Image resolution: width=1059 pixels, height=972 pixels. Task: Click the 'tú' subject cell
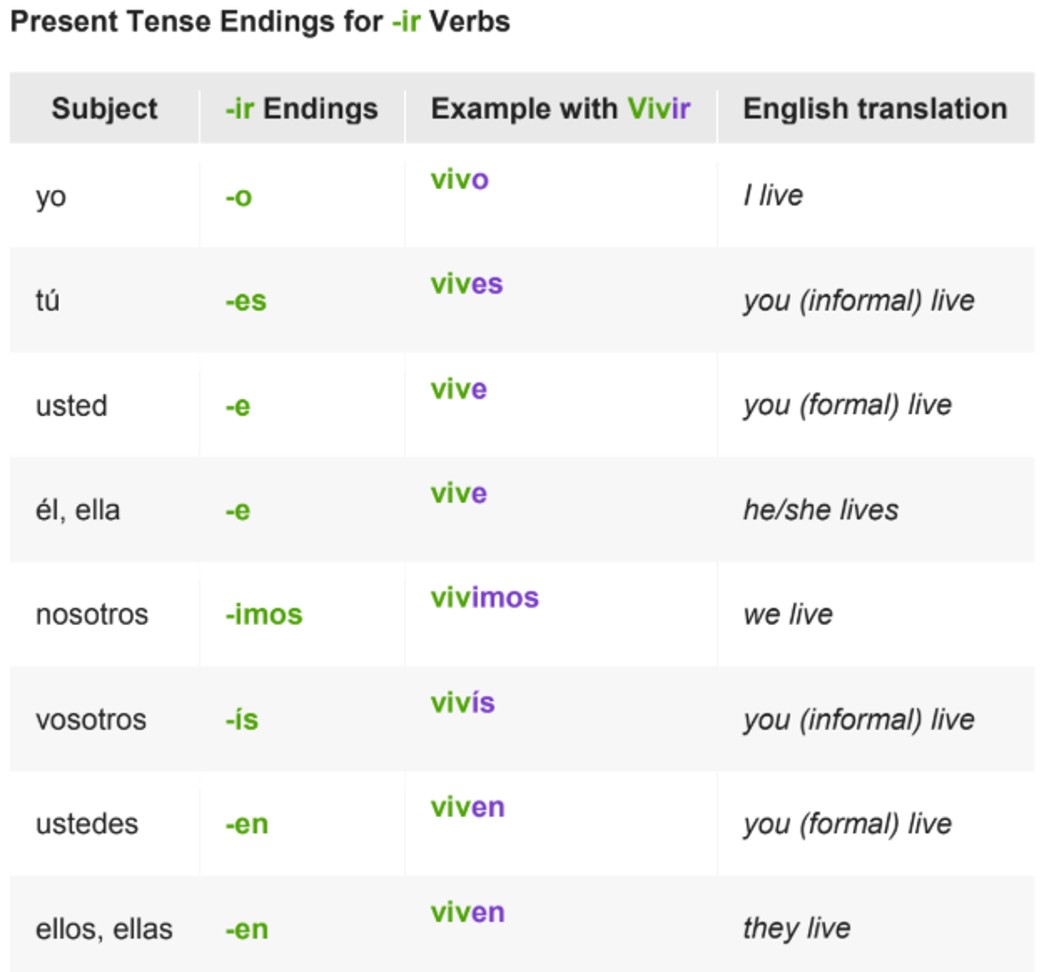coord(48,300)
